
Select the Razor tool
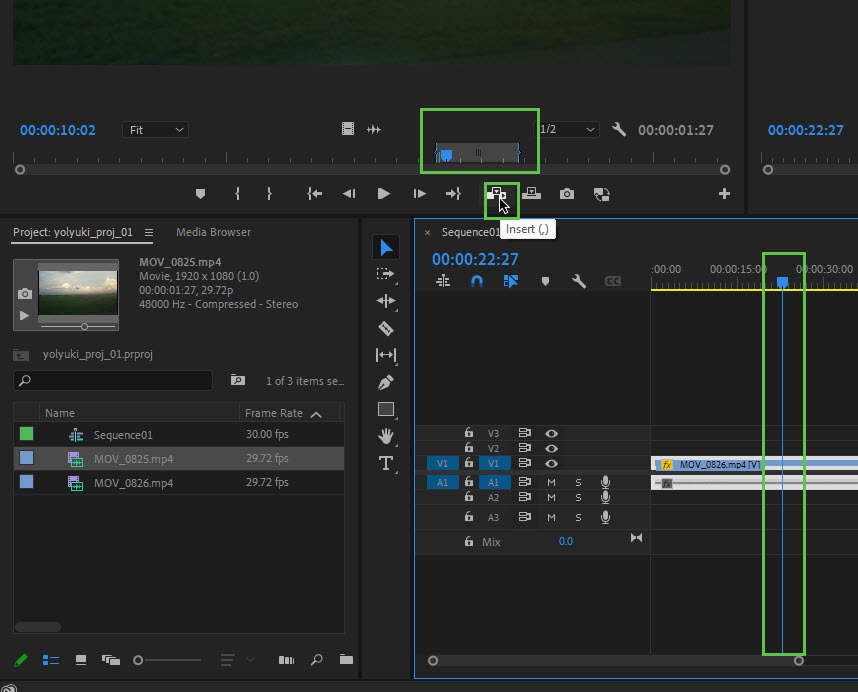pos(386,328)
